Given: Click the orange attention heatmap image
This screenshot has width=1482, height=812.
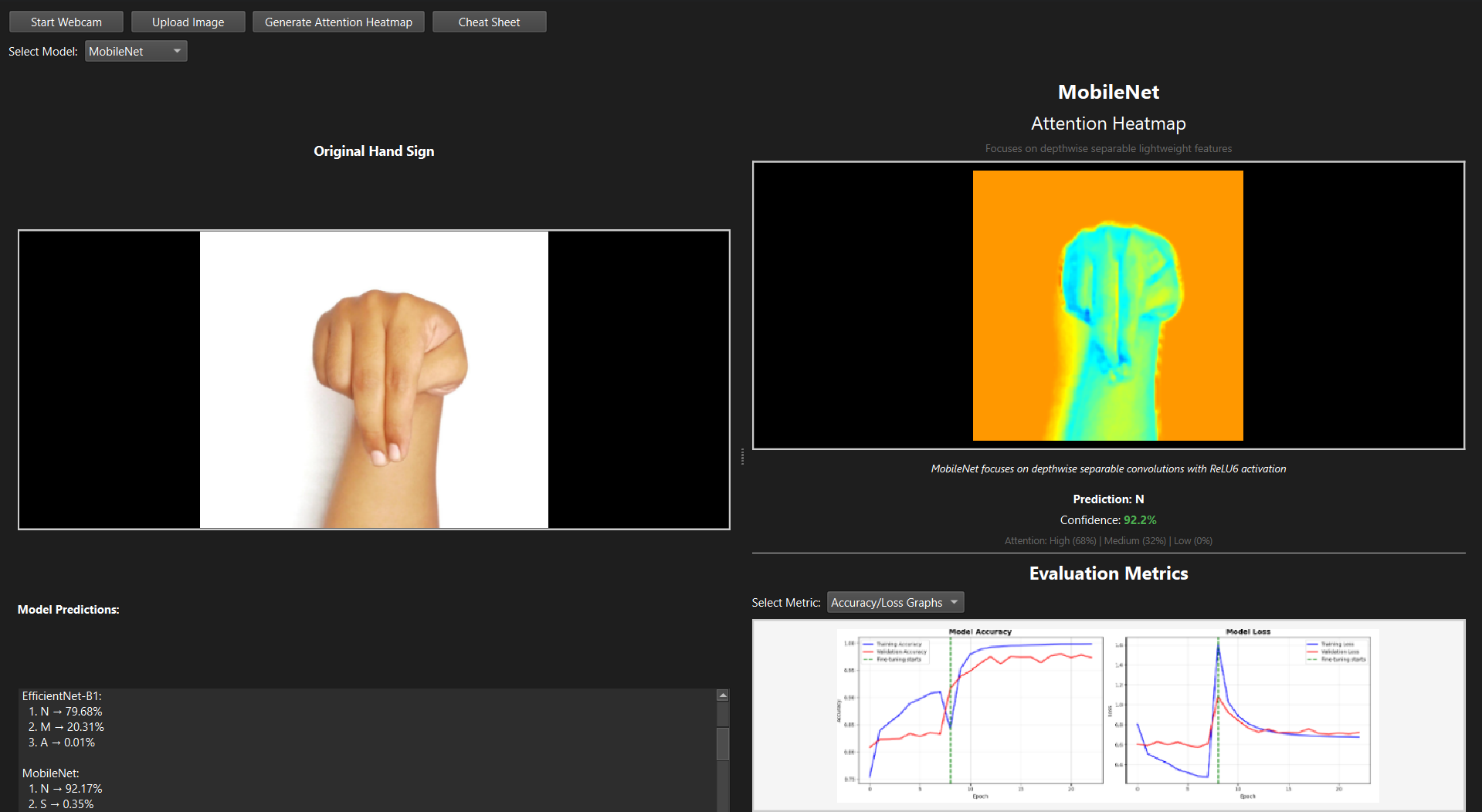Looking at the screenshot, I should 1107,306.
